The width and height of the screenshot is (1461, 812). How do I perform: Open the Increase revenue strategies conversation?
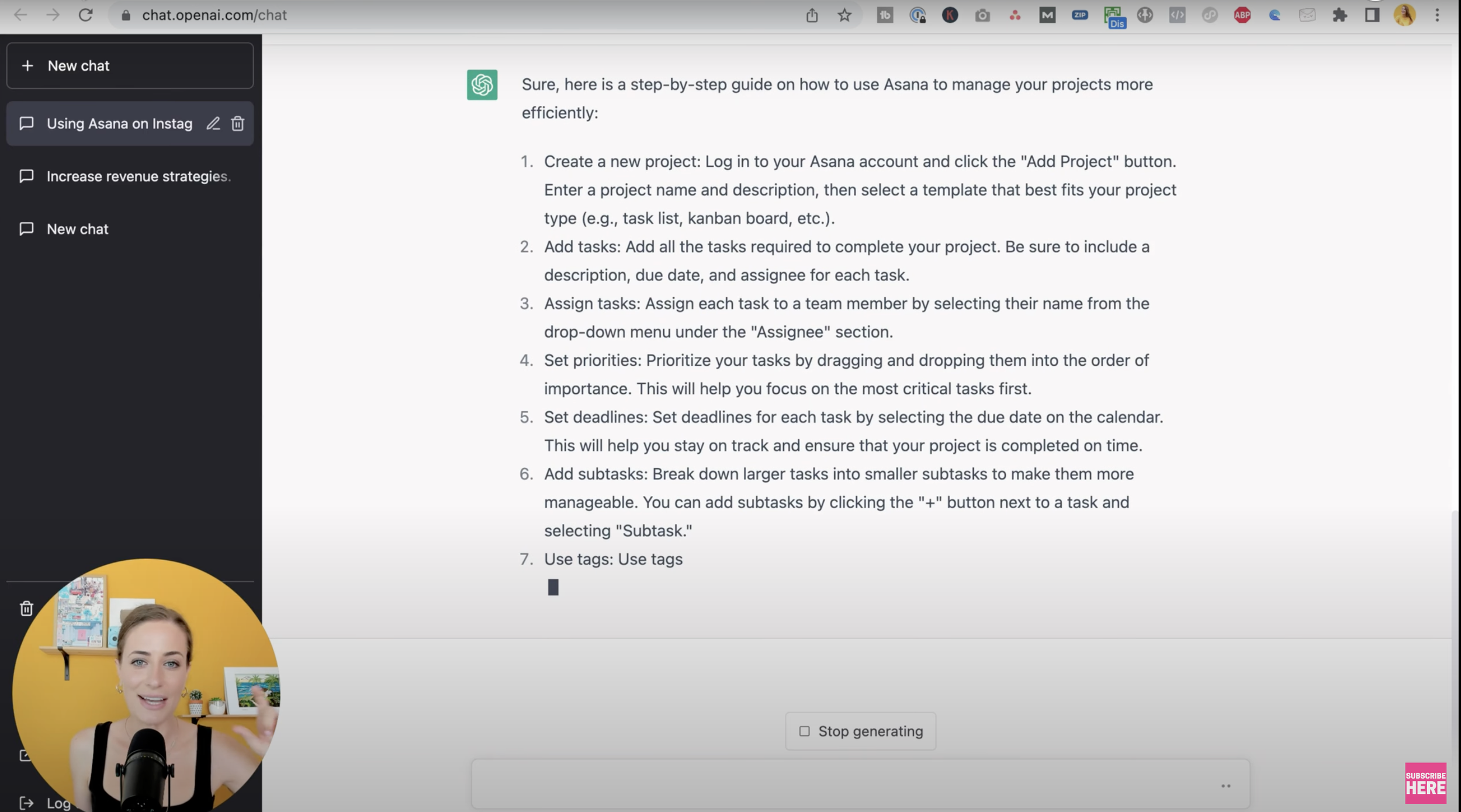click(x=130, y=176)
